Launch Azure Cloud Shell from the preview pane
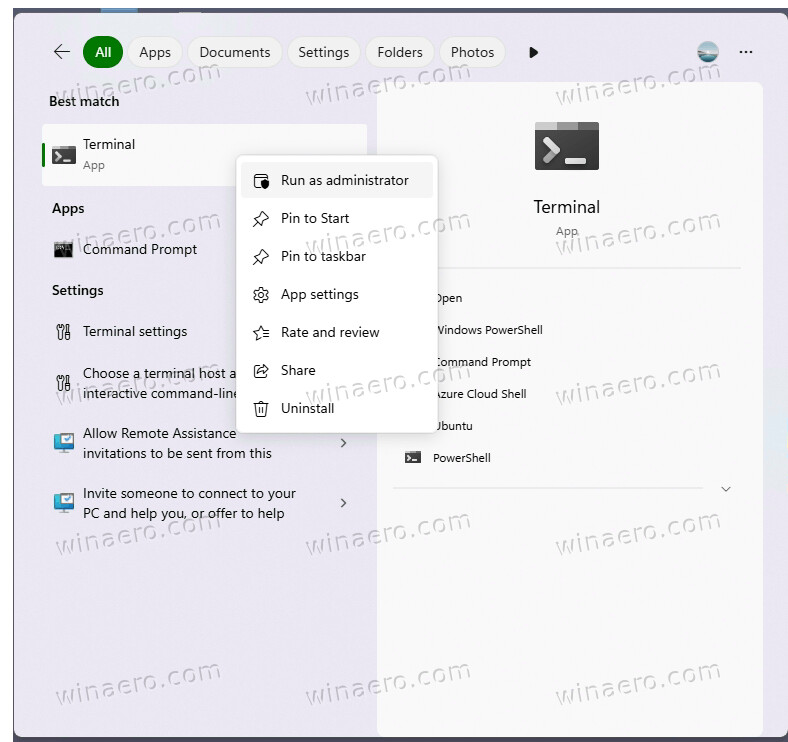 482,394
